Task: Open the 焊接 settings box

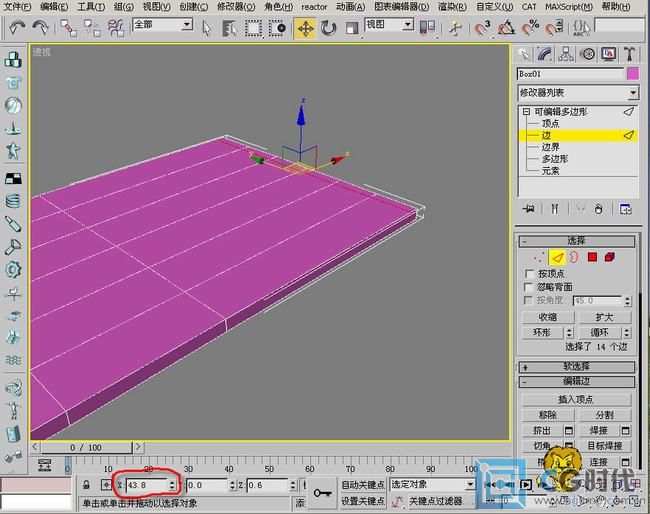Action: tap(626, 431)
